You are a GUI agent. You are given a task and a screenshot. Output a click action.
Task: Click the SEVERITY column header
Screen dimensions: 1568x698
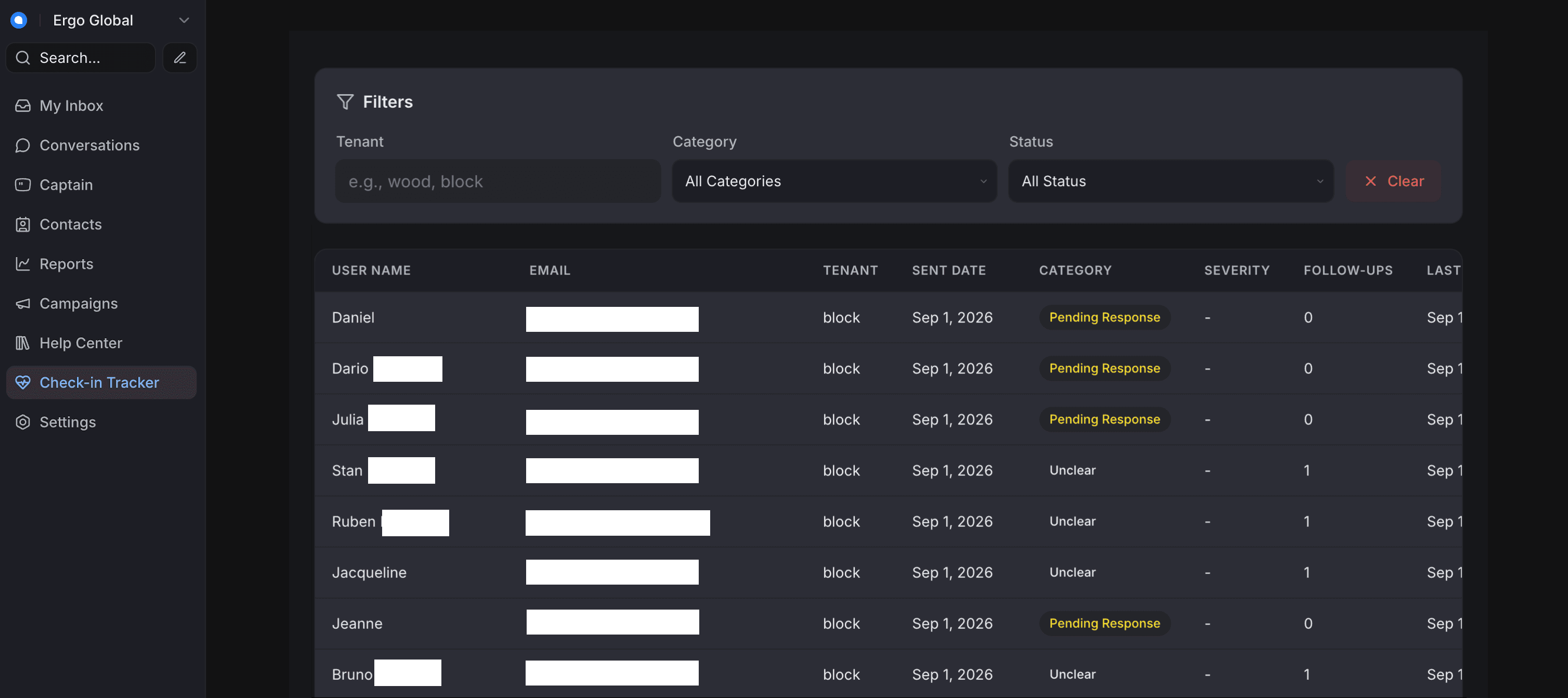1236,270
